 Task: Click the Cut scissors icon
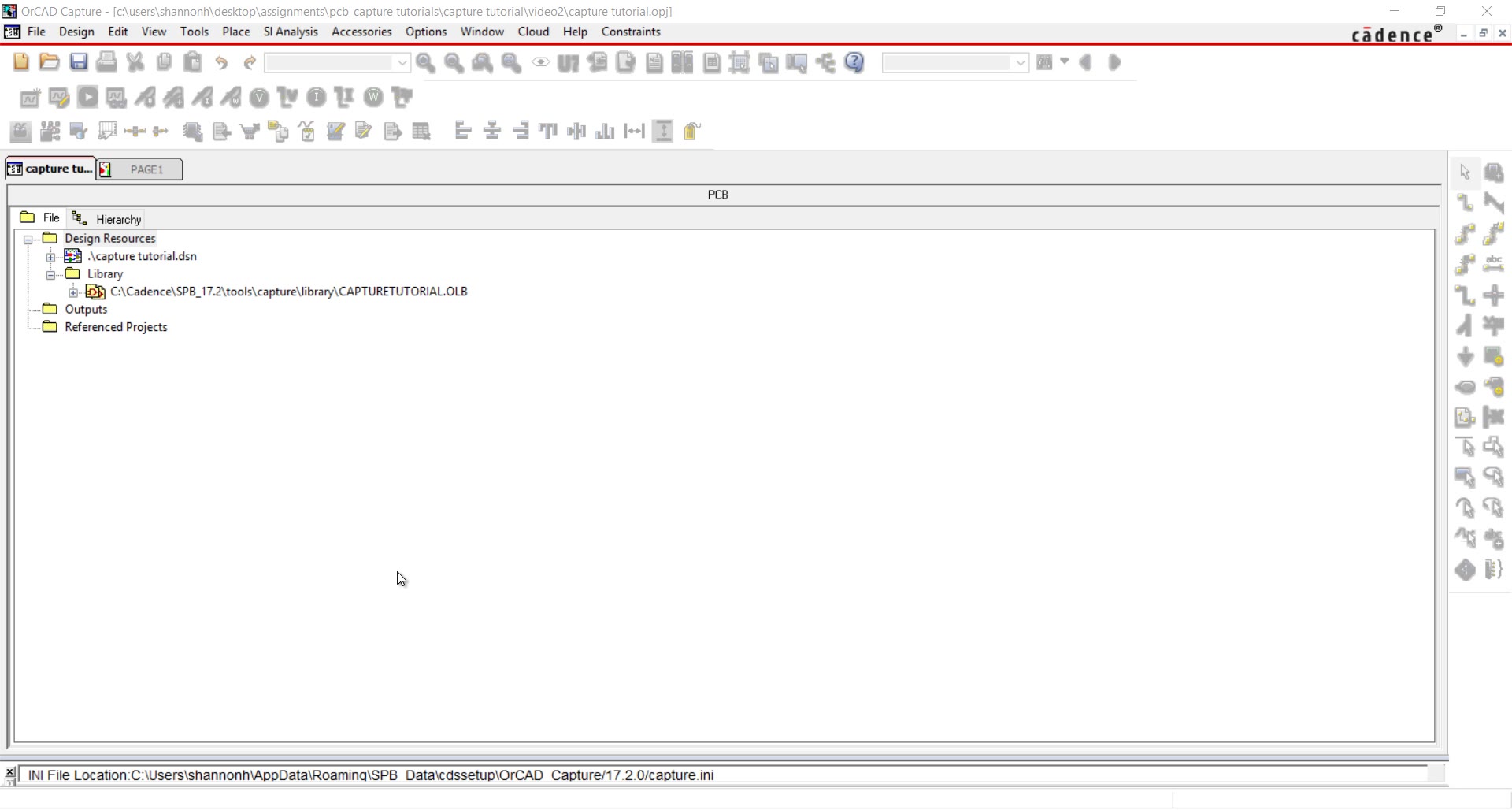coord(135,62)
